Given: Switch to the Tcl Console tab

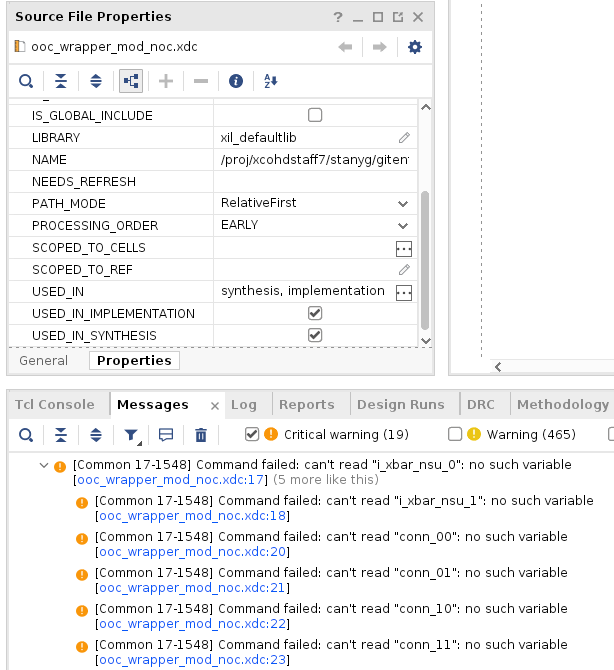Looking at the screenshot, I should click(x=54, y=404).
